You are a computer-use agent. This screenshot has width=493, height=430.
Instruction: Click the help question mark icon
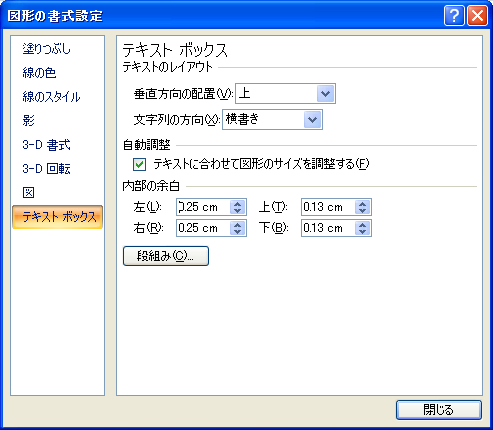point(454,15)
